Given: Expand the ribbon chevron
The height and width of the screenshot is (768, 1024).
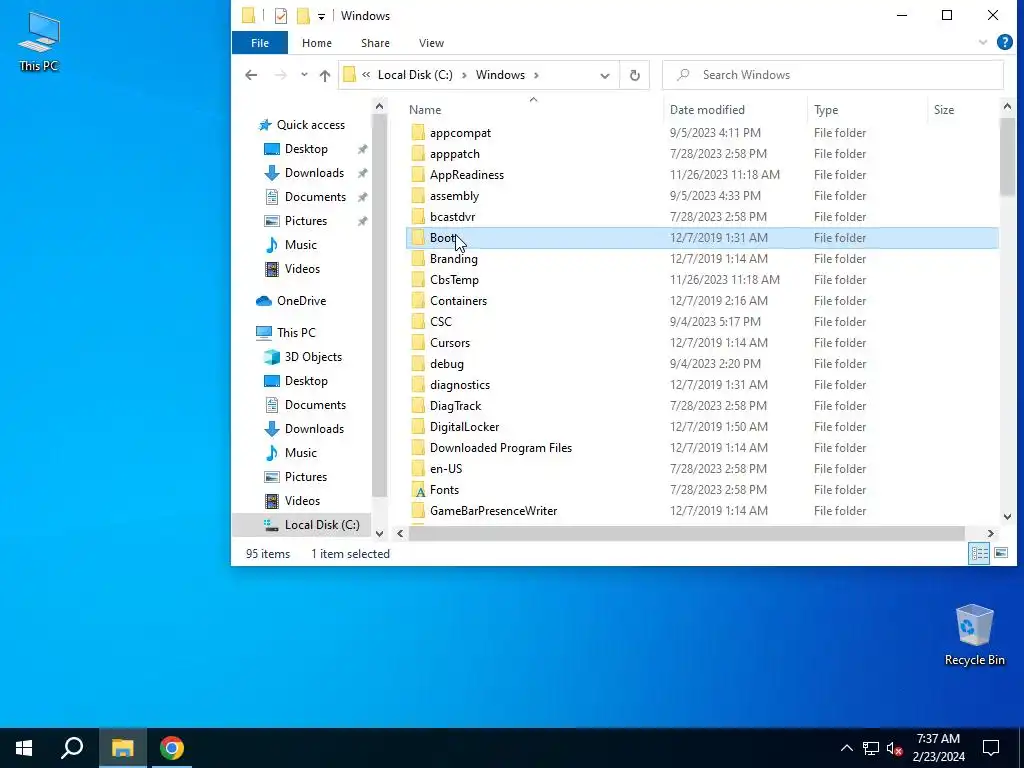Looking at the screenshot, I should point(982,42).
